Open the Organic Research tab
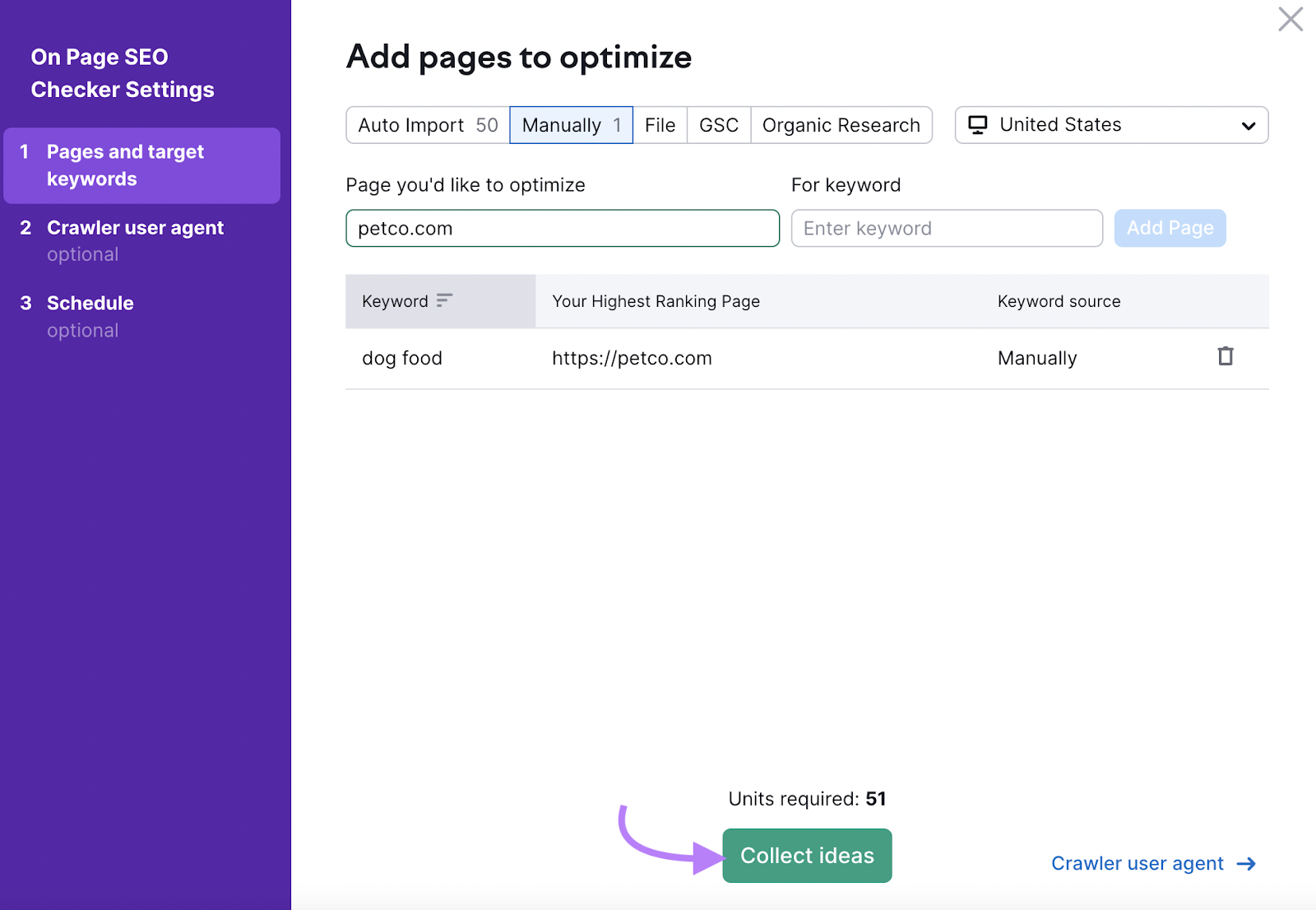 click(x=841, y=124)
